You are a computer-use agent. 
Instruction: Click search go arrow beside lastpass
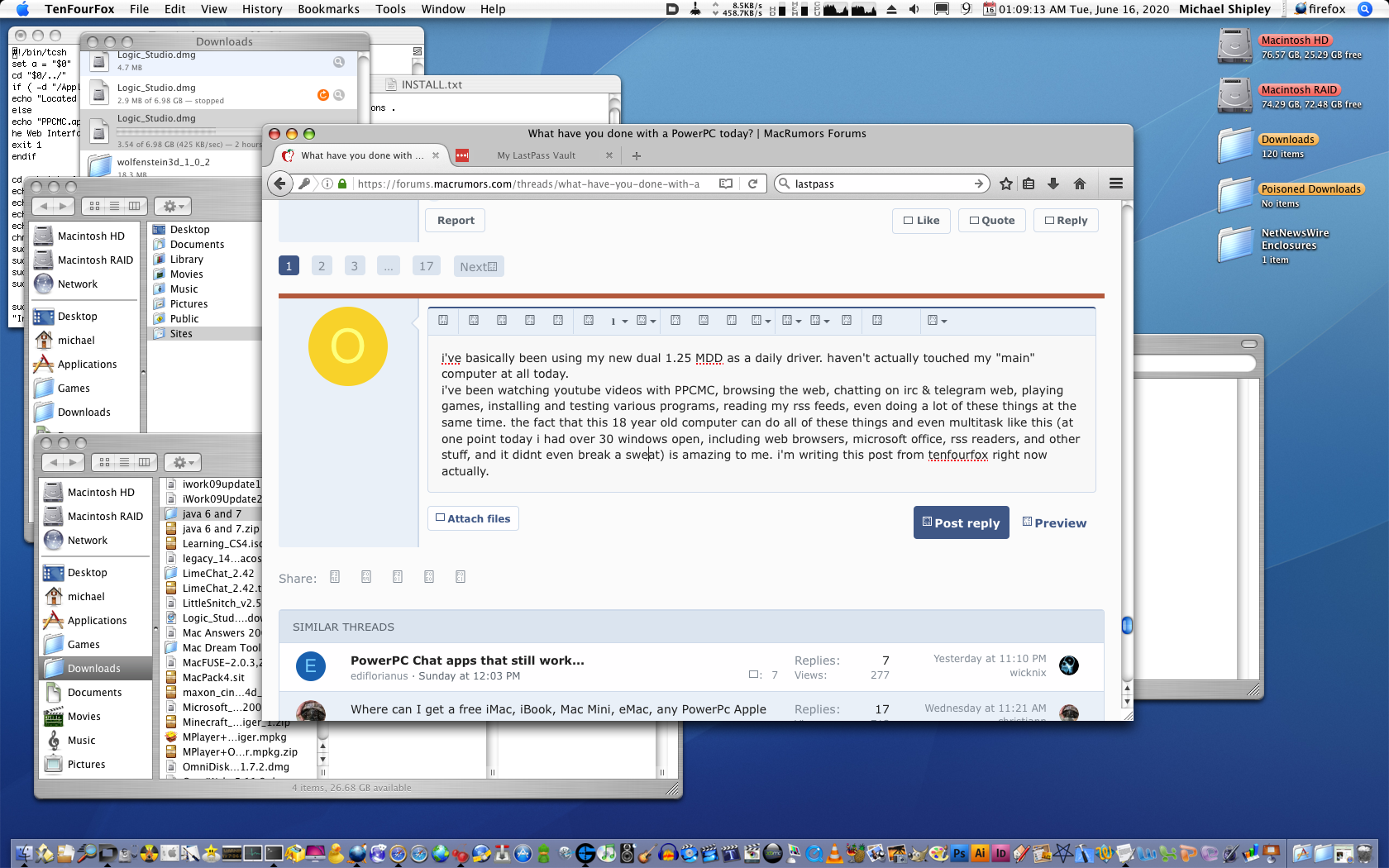[x=978, y=184]
